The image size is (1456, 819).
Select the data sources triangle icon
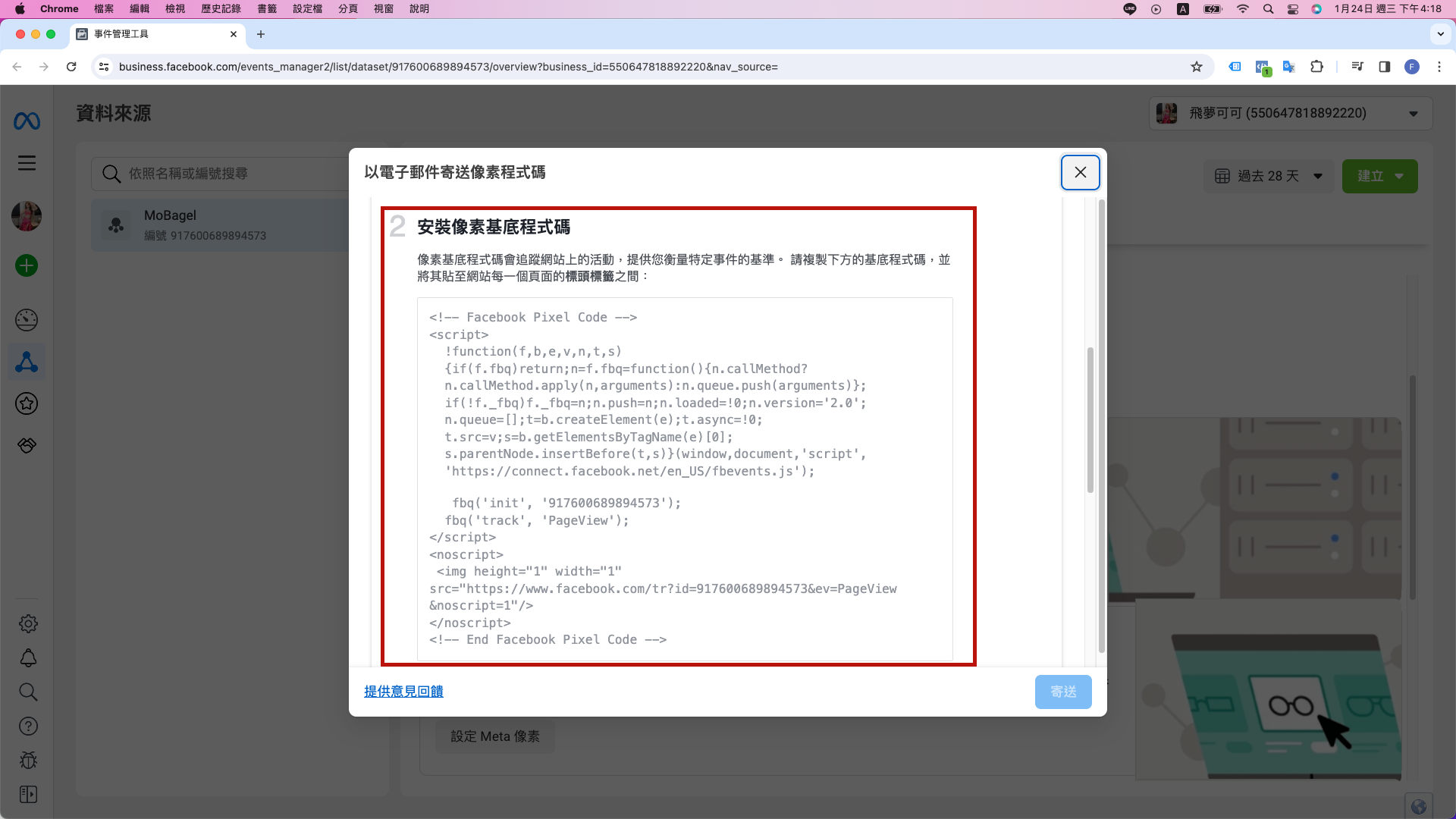(x=27, y=362)
